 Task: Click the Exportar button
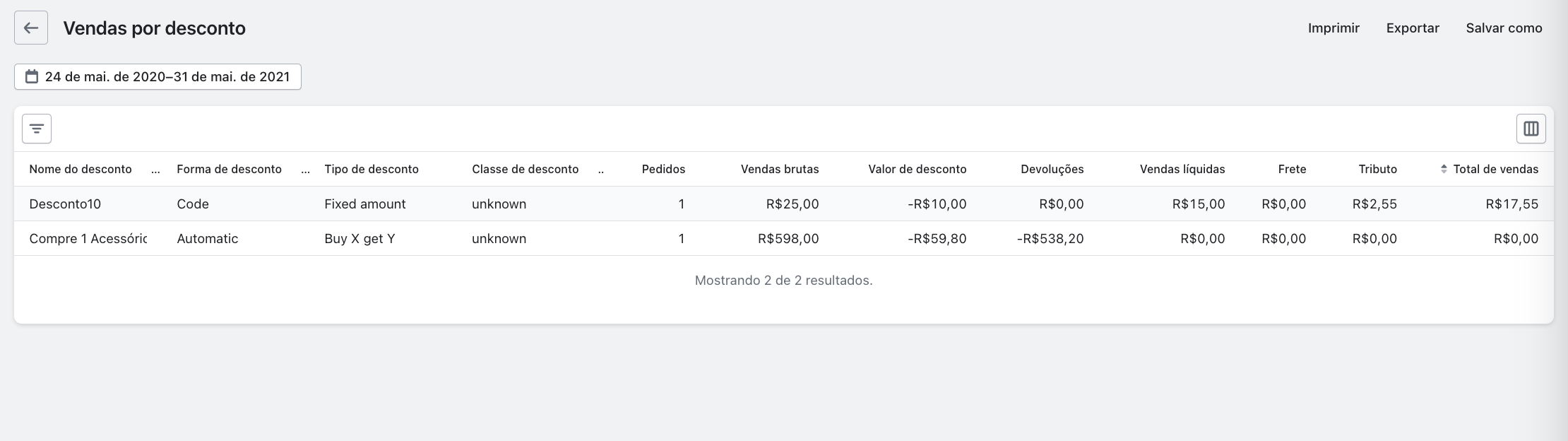pos(1413,28)
